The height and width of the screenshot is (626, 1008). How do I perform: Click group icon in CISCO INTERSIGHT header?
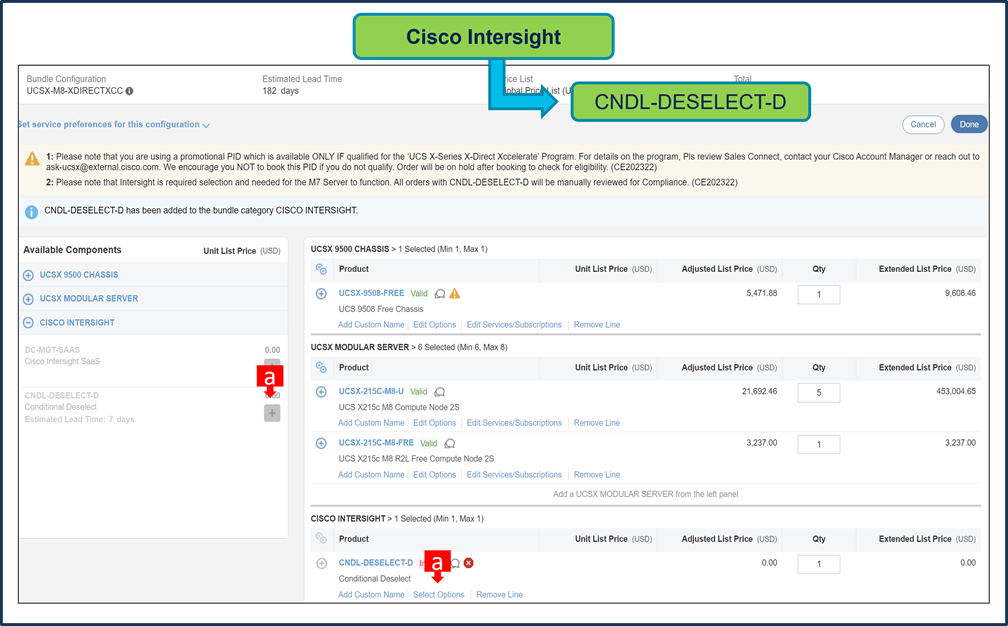(x=321, y=539)
